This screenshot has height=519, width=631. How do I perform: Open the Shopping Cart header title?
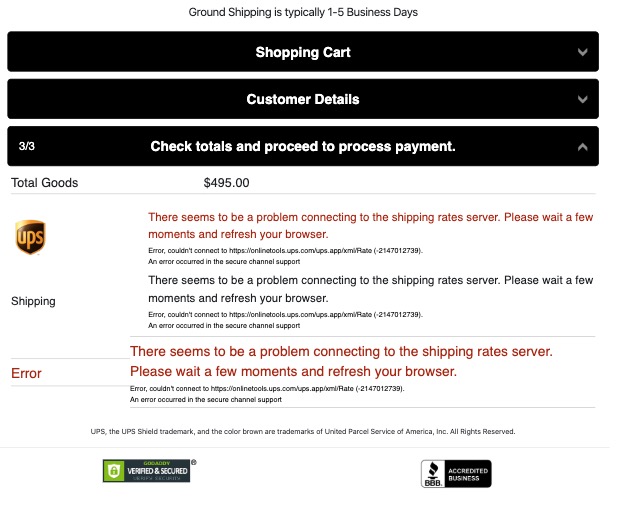302,52
